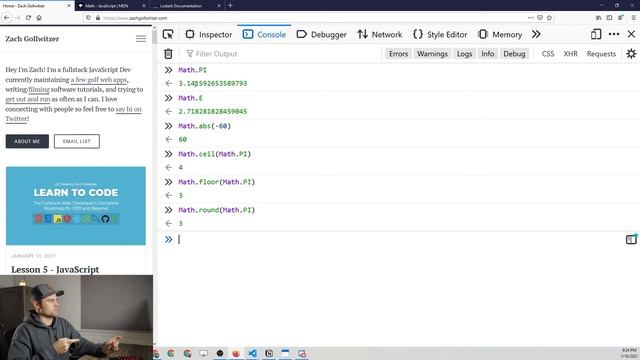640x360 pixels.
Task: Go back with browser back arrow
Action: click(7, 18)
